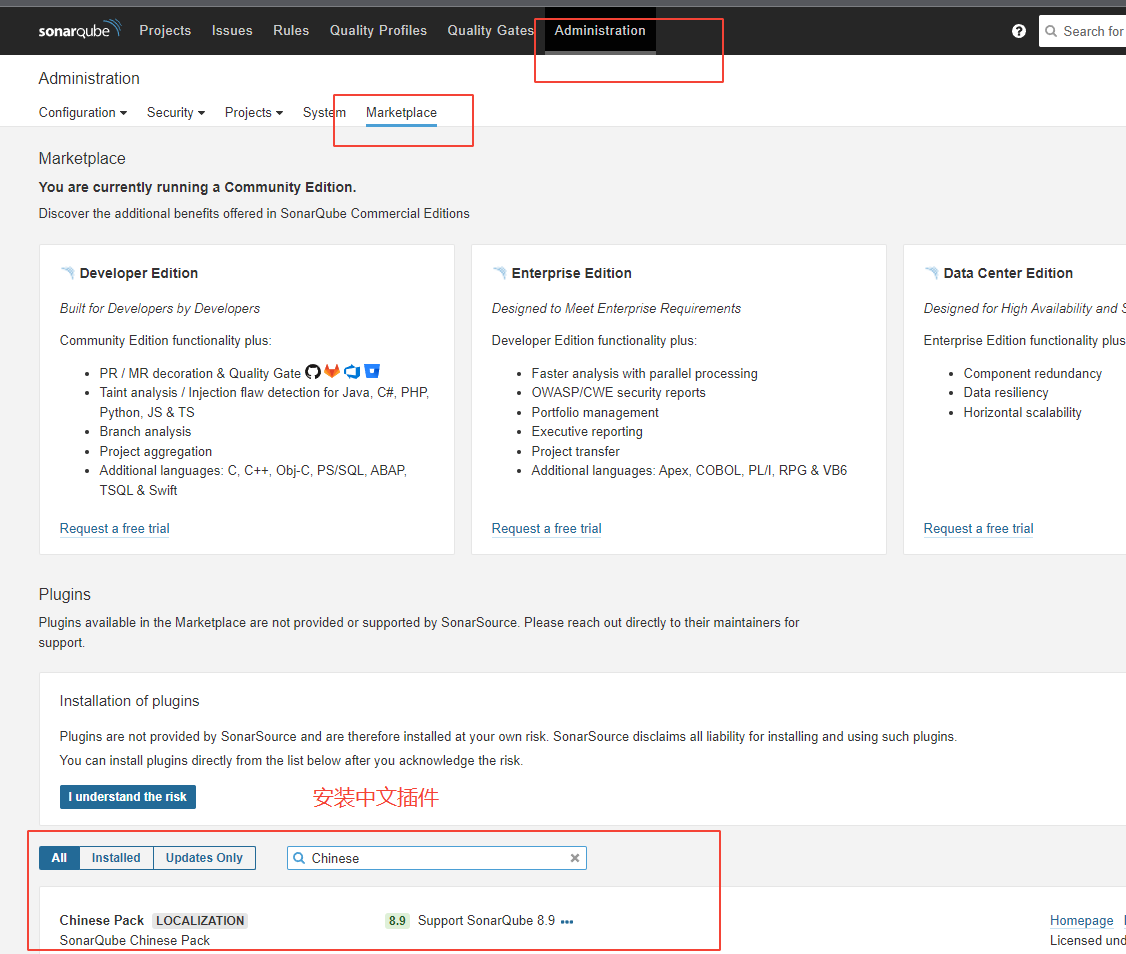Expand the ellipsis after Support SonarQube 8.9

(x=567, y=922)
